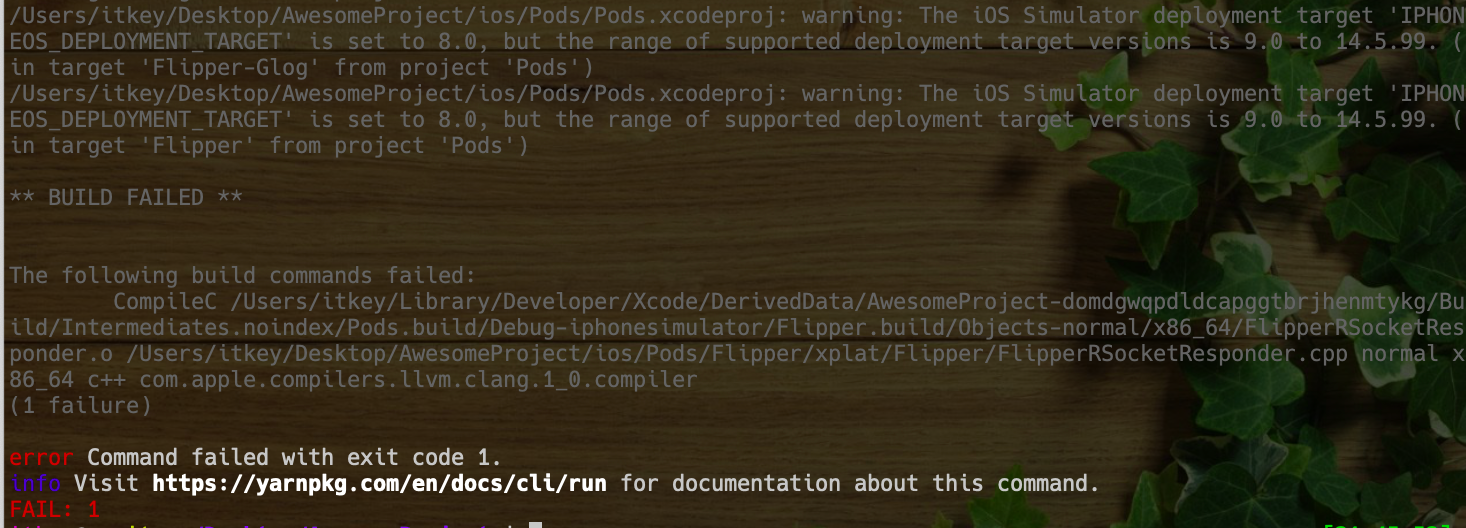Viewport: 1466px width, 528px height.
Task: Open the yarnpkg.com docs cli run link
Action: [x=380, y=484]
